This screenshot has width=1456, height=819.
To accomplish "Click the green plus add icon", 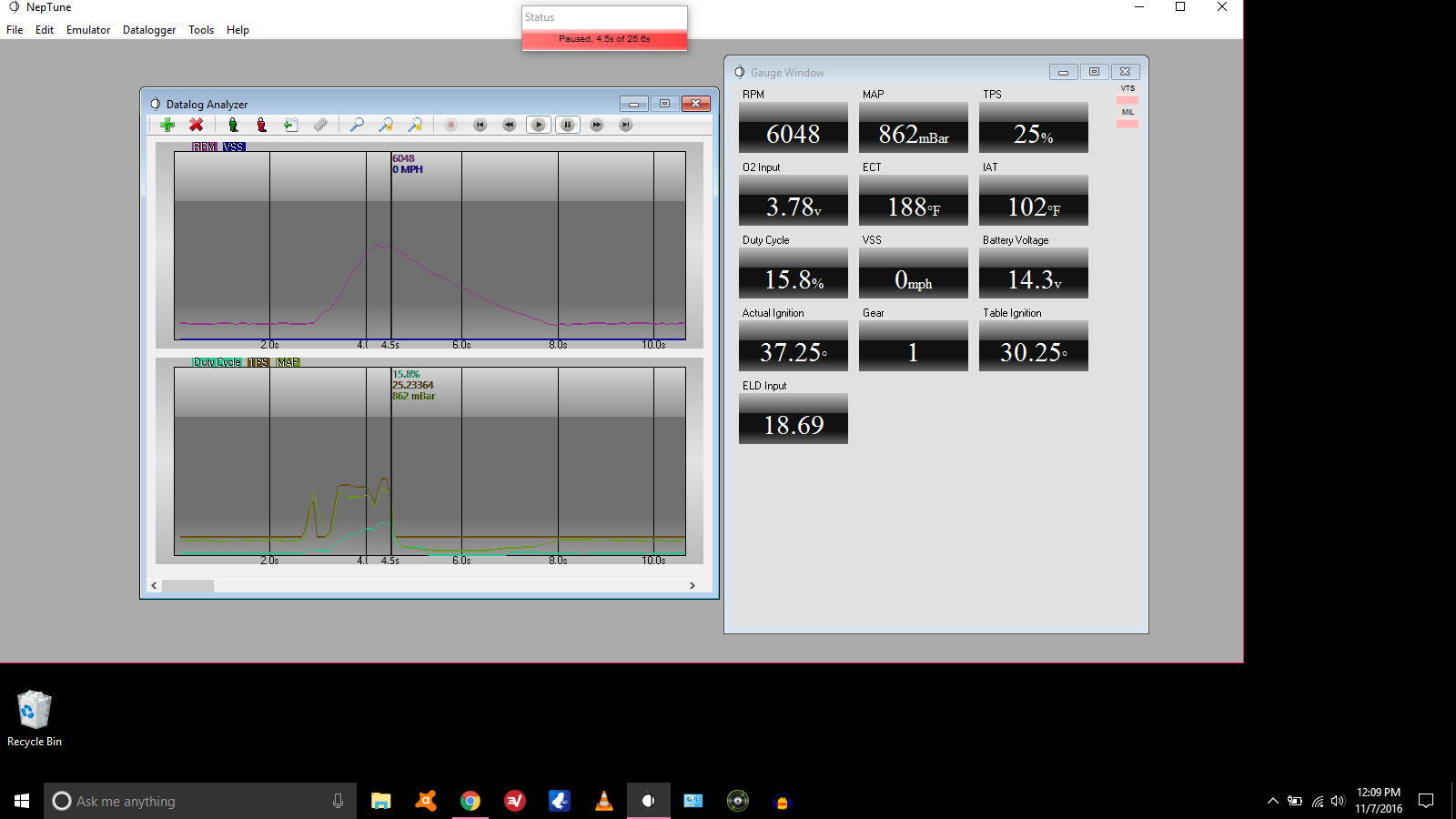I will click(167, 126).
